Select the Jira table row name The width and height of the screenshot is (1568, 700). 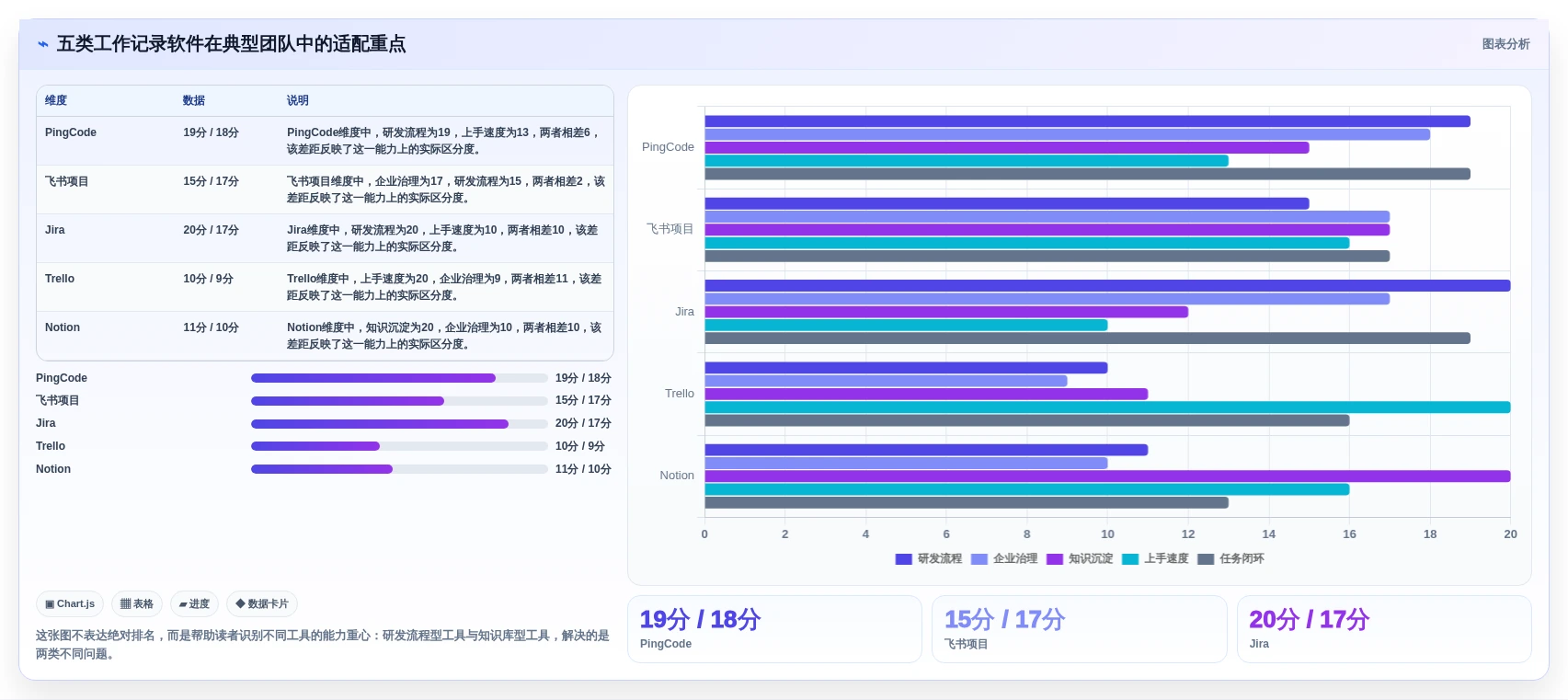(x=55, y=230)
